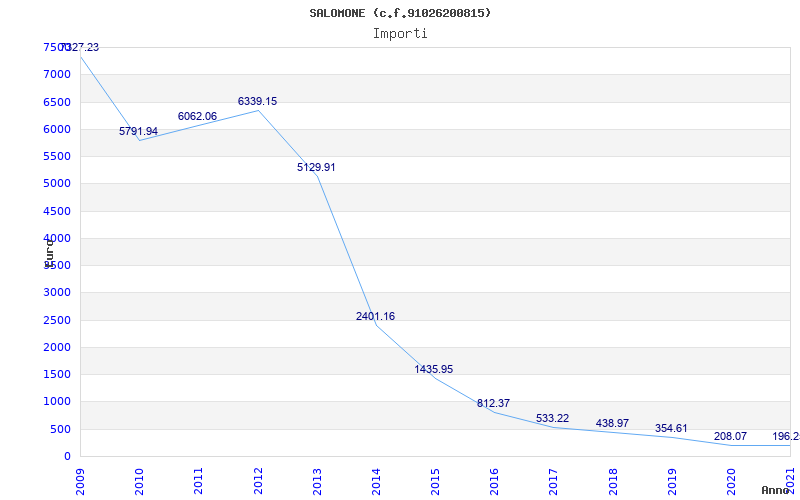This screenshot has height=500, width=800.
Task: Click the 2014 x-axis year label
Action: [x=377, y=481]
